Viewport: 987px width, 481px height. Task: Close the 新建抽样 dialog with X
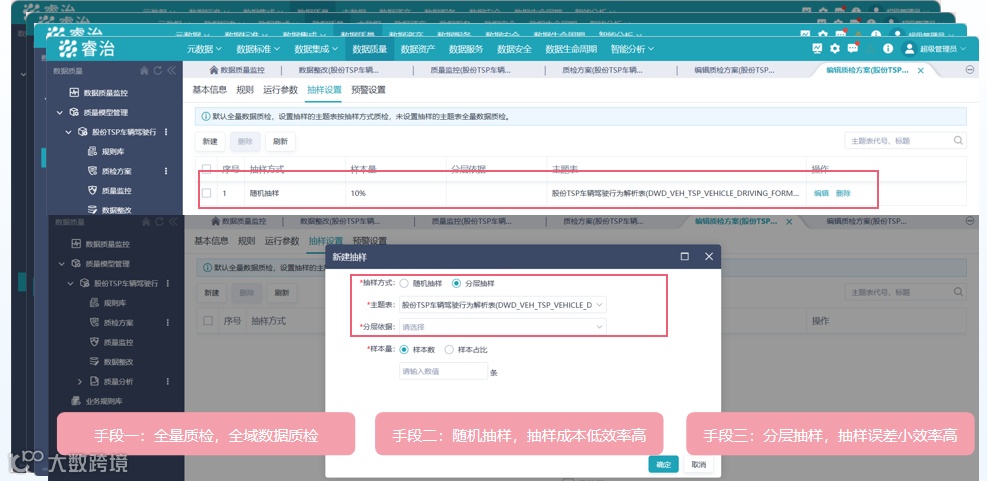(709, 256)
